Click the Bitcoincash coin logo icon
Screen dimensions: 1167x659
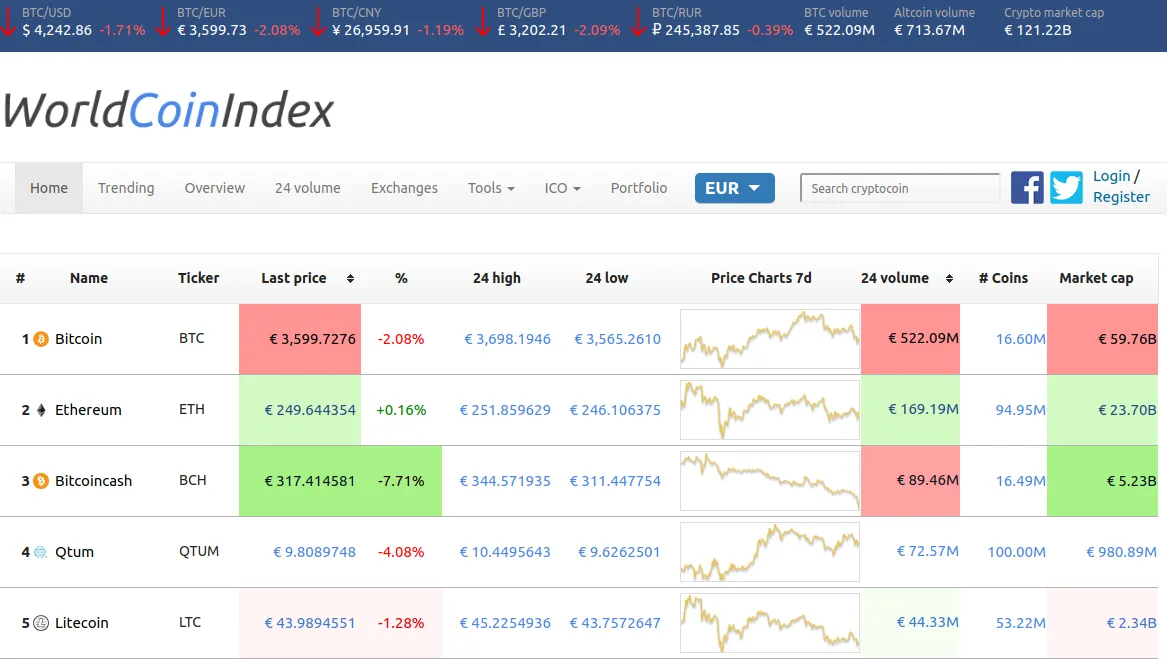click(x=41, y=481)
